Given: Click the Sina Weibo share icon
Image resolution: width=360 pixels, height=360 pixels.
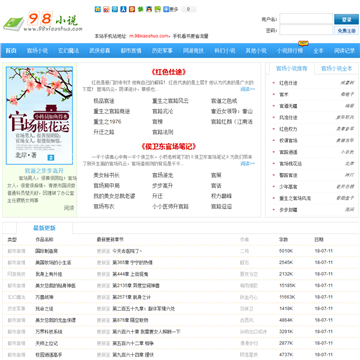Looking at the screenshot, I should click(x=106, y=9).
